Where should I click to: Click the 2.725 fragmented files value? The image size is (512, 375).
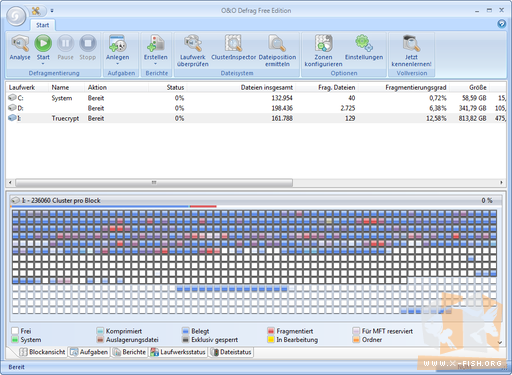coord(348,108)
